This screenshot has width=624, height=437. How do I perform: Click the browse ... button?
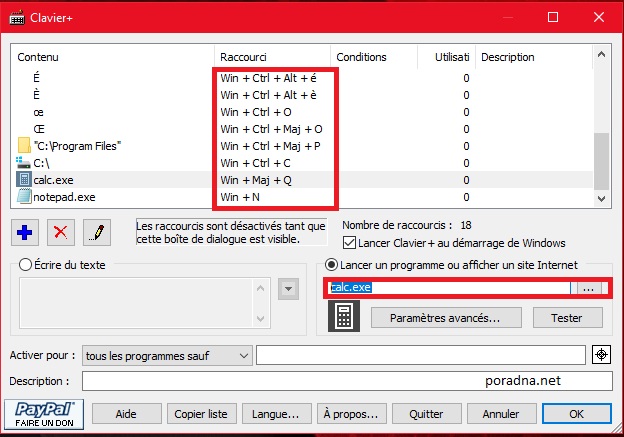coord(588,288)
